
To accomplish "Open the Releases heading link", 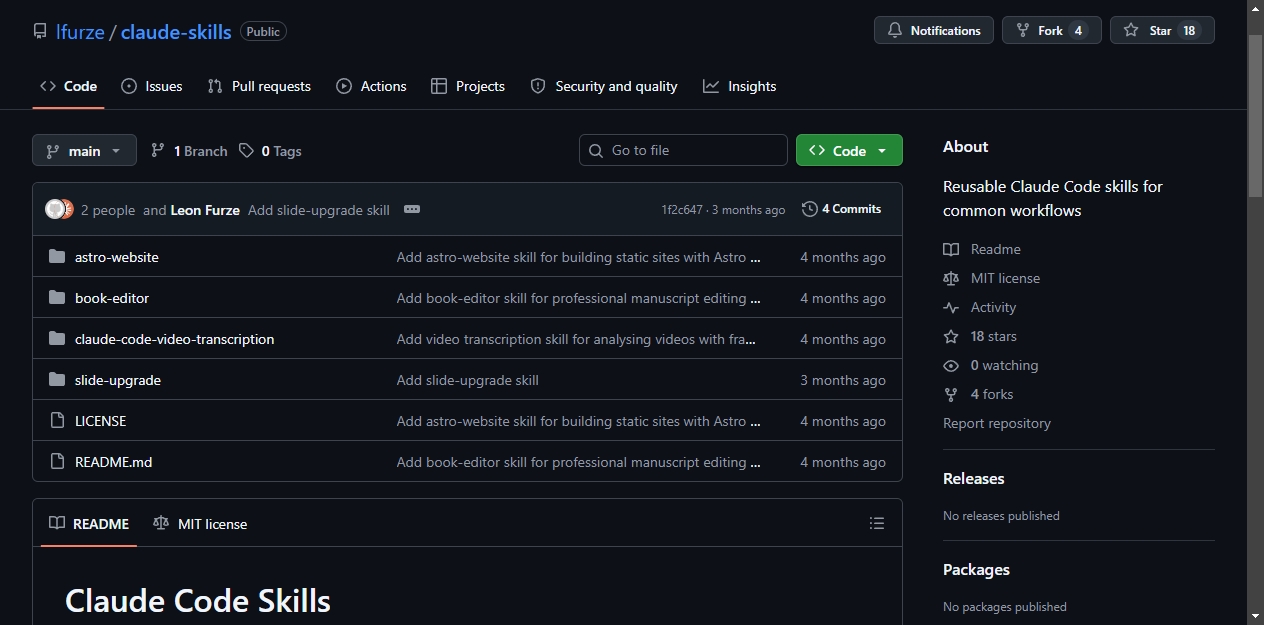I will (x=973, y=478).
